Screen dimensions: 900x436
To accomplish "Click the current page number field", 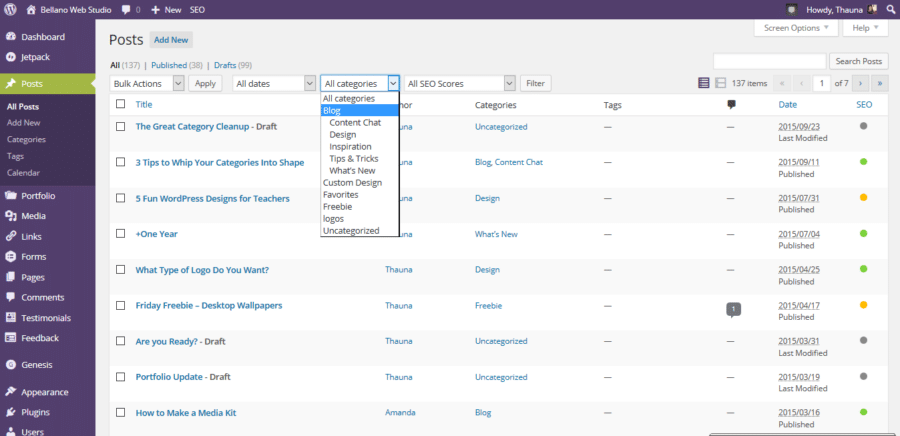I will click(x=821, y=83).
